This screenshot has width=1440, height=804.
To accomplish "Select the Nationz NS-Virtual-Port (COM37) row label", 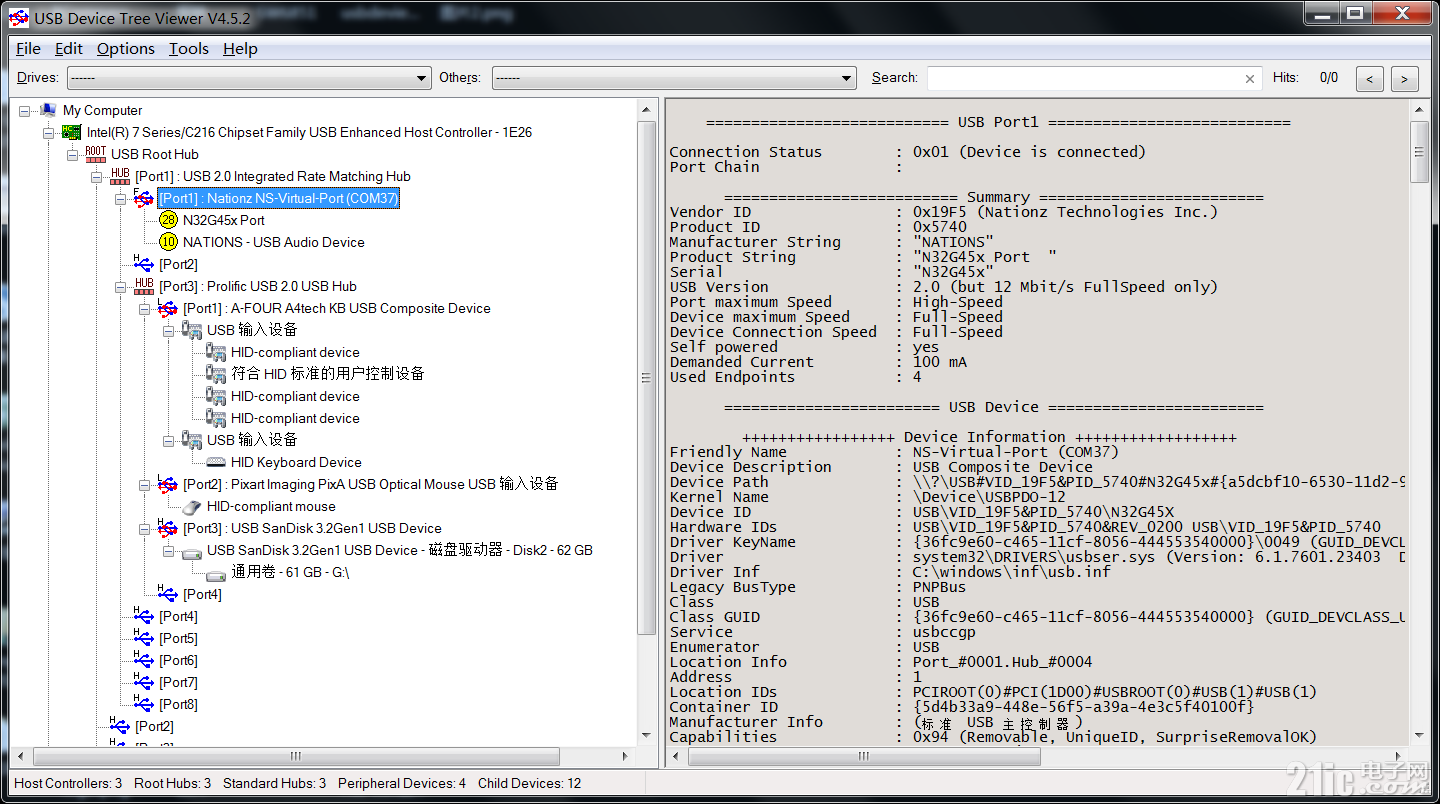I will pos(279,198).
